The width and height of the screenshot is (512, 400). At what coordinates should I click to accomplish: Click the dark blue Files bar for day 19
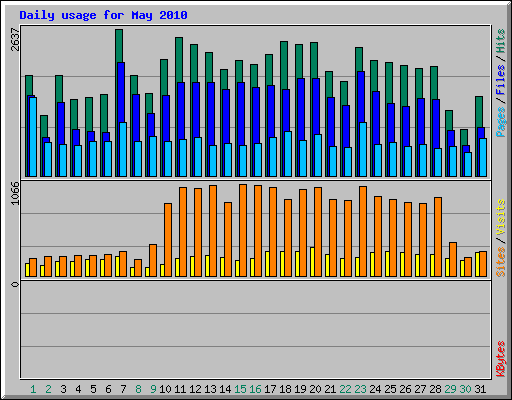[x=301, y=109]
